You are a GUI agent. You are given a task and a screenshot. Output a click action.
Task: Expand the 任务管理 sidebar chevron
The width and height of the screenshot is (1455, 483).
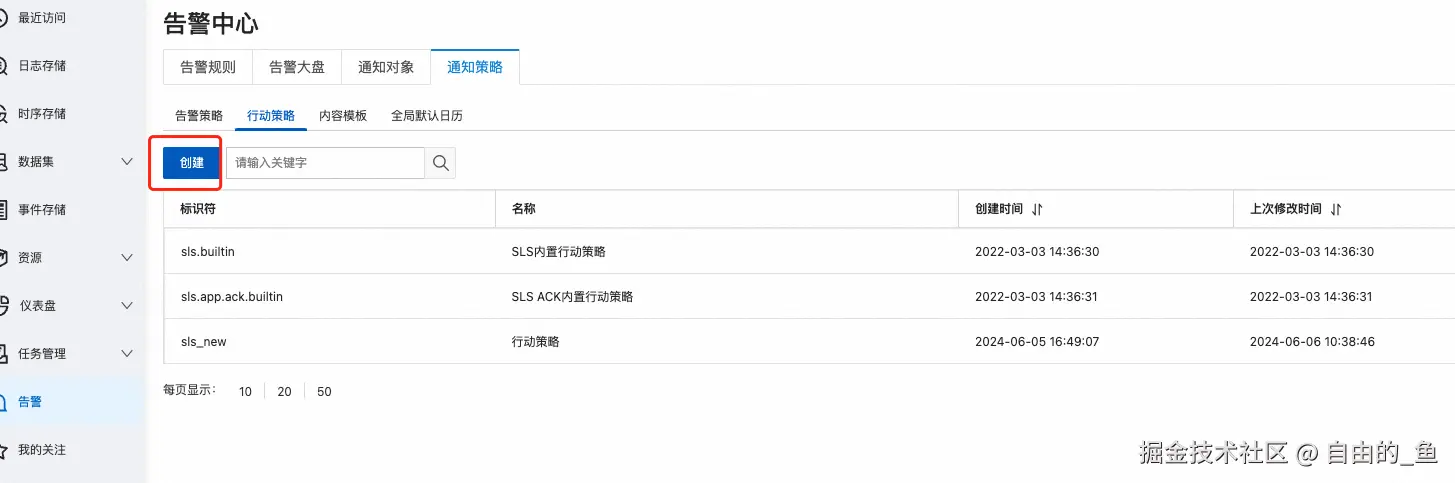coord(127,354)
